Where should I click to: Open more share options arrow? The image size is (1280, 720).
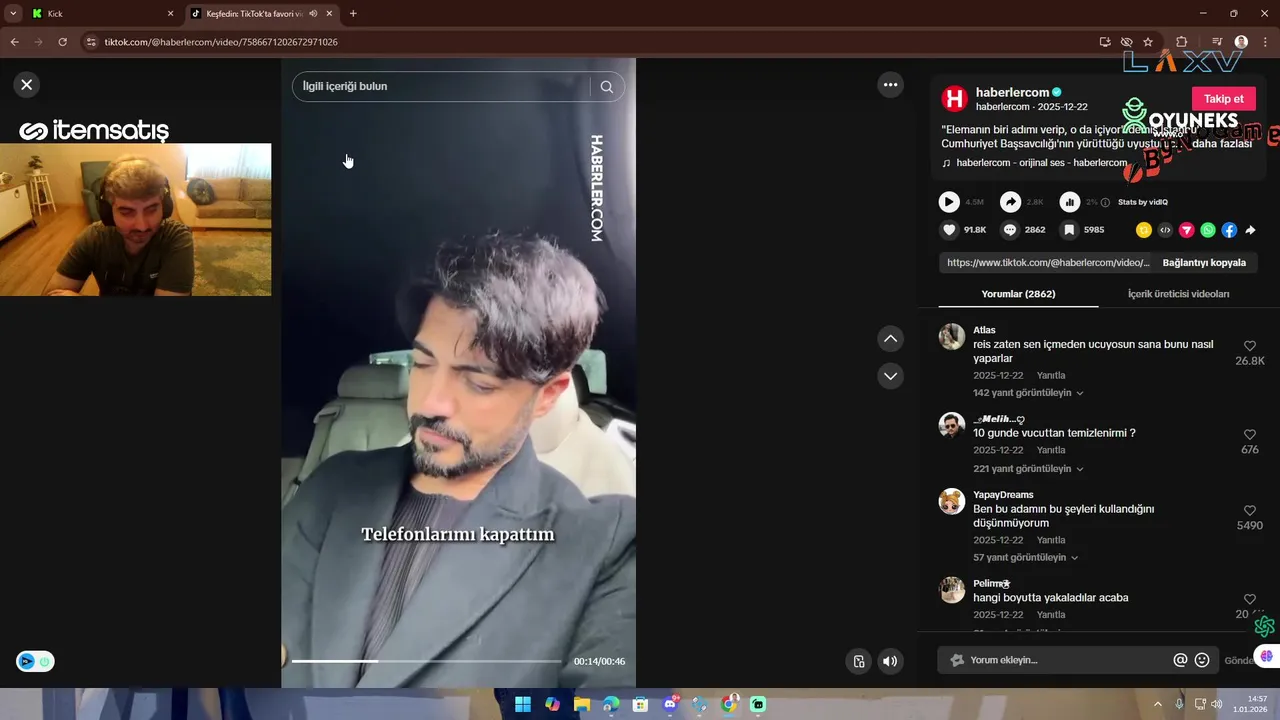coord(1250,230)
